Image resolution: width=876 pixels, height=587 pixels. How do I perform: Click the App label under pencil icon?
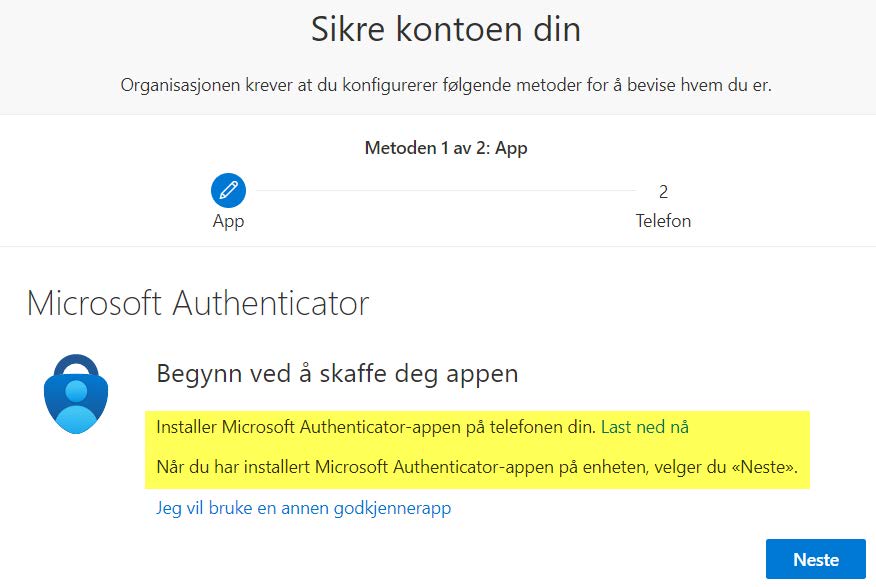[x=228, y=220]
